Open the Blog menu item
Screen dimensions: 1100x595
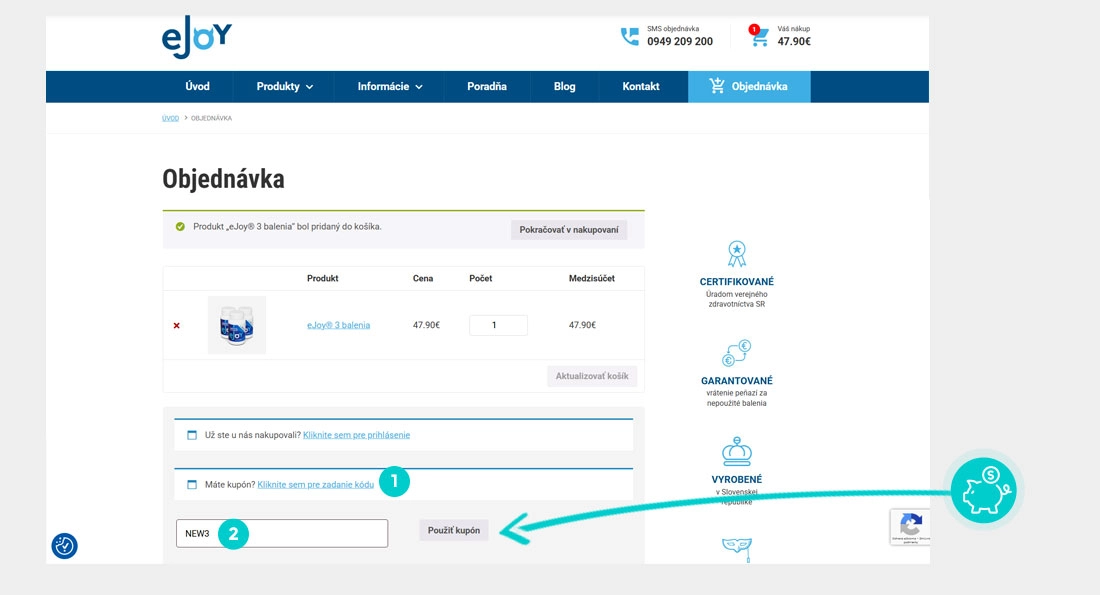point(565,86)
